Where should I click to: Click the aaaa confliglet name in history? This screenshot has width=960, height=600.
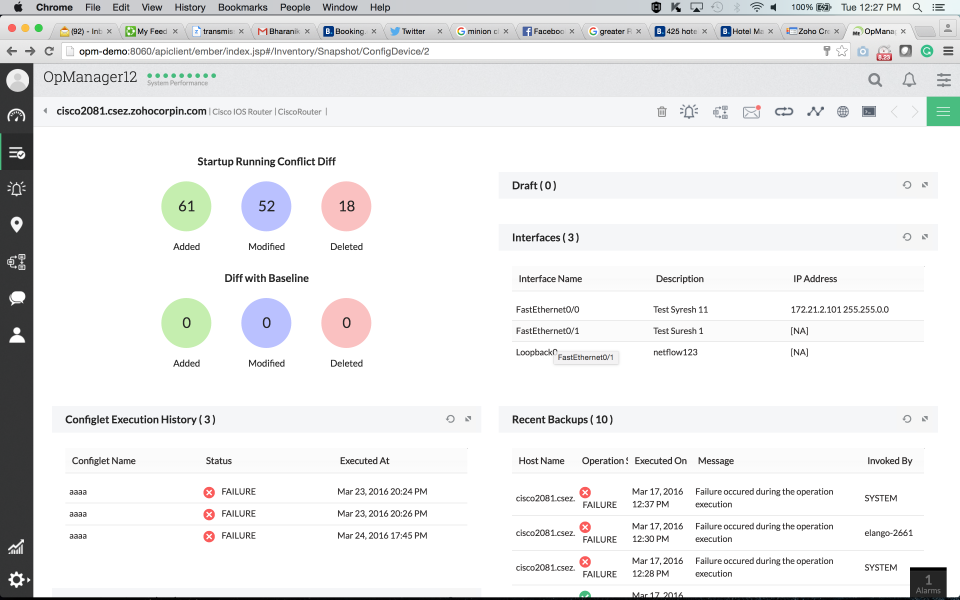(80, 491)
